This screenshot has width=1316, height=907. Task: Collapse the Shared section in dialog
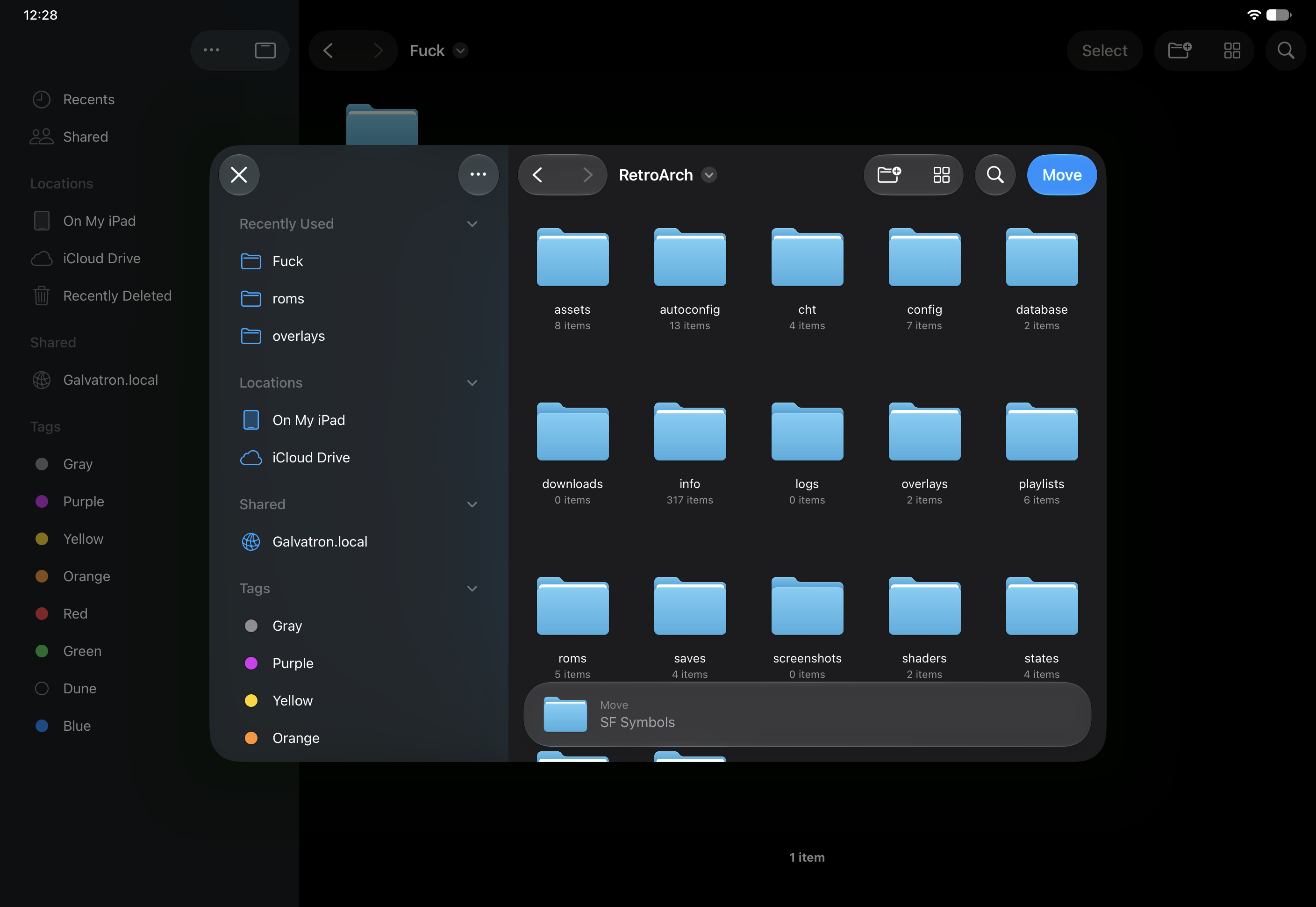click(x=472, y=504)
